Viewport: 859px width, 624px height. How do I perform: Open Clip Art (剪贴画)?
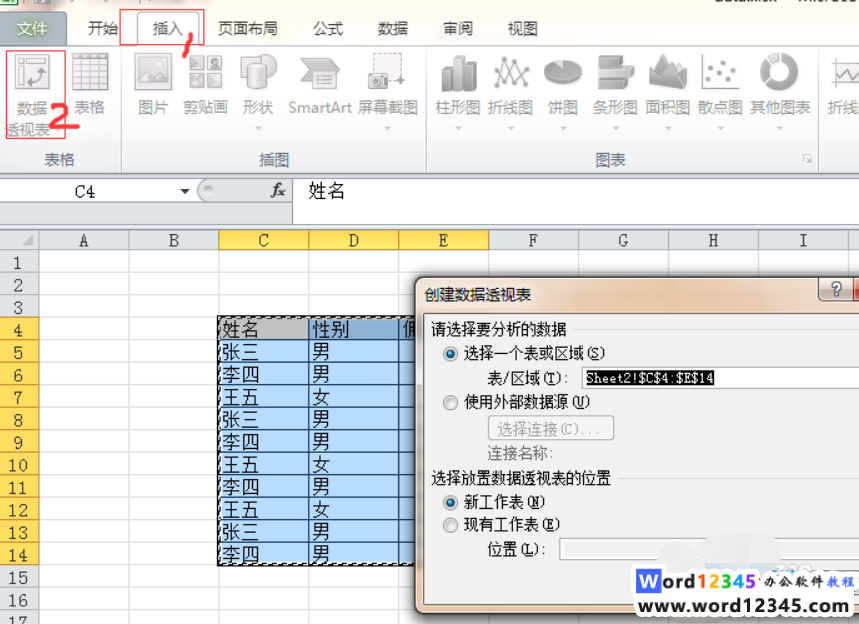tap(205, 84)
